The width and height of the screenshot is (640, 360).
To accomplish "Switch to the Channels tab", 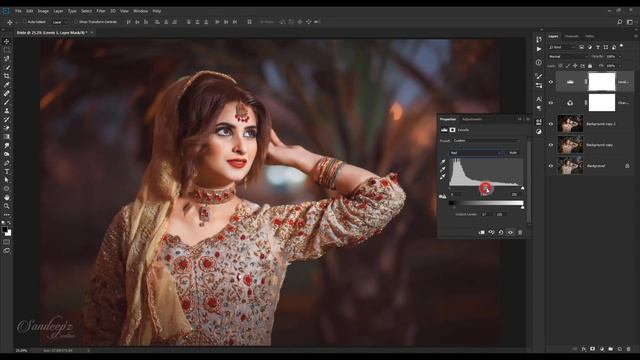I will click(571, 36).
